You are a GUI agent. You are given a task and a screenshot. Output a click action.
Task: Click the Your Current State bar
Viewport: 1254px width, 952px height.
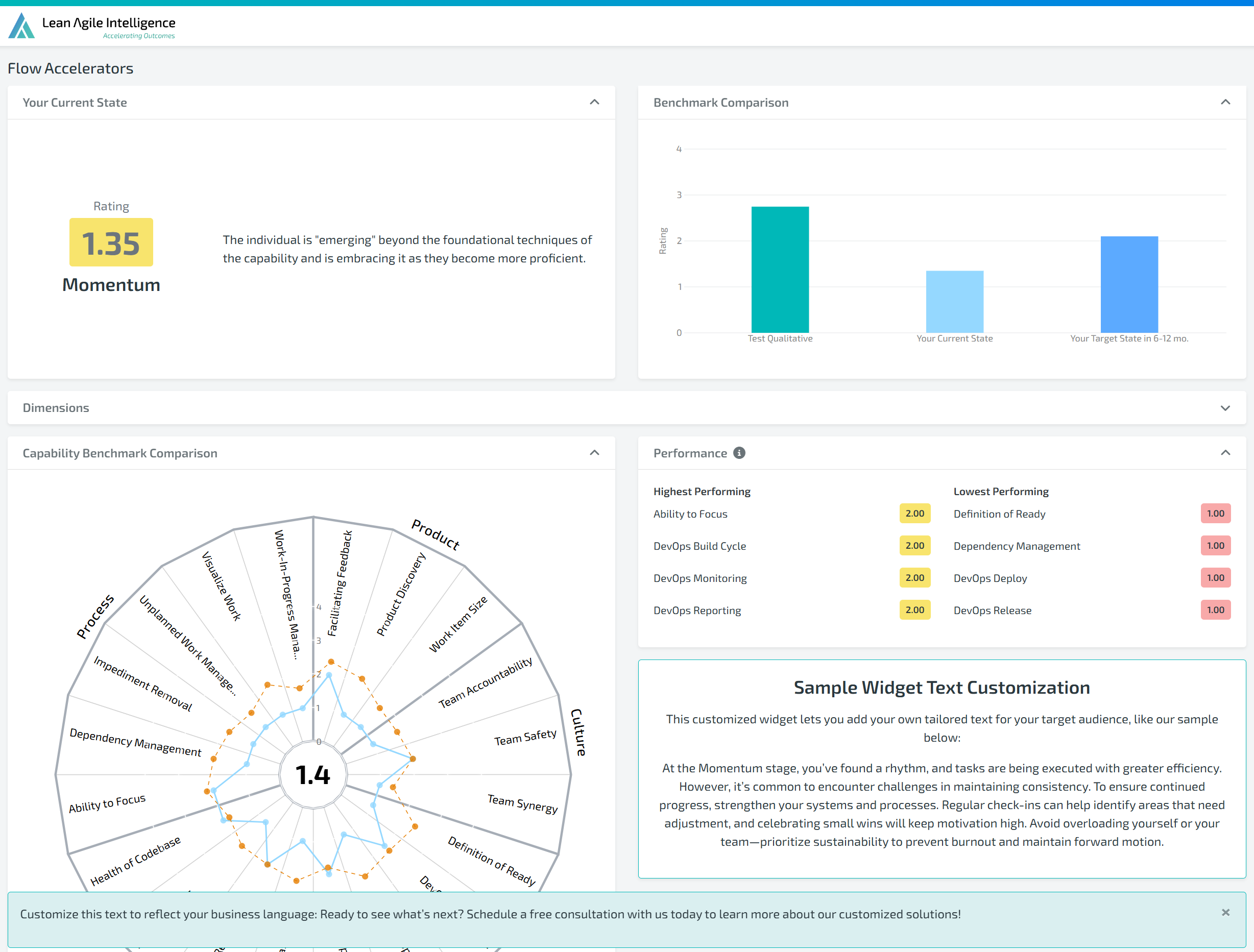point(955,302)
